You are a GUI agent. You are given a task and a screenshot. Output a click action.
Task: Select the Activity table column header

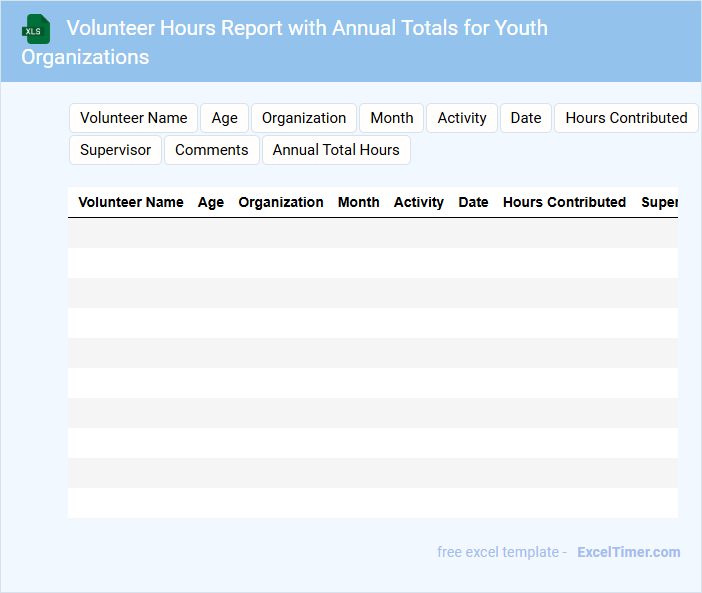419,202
